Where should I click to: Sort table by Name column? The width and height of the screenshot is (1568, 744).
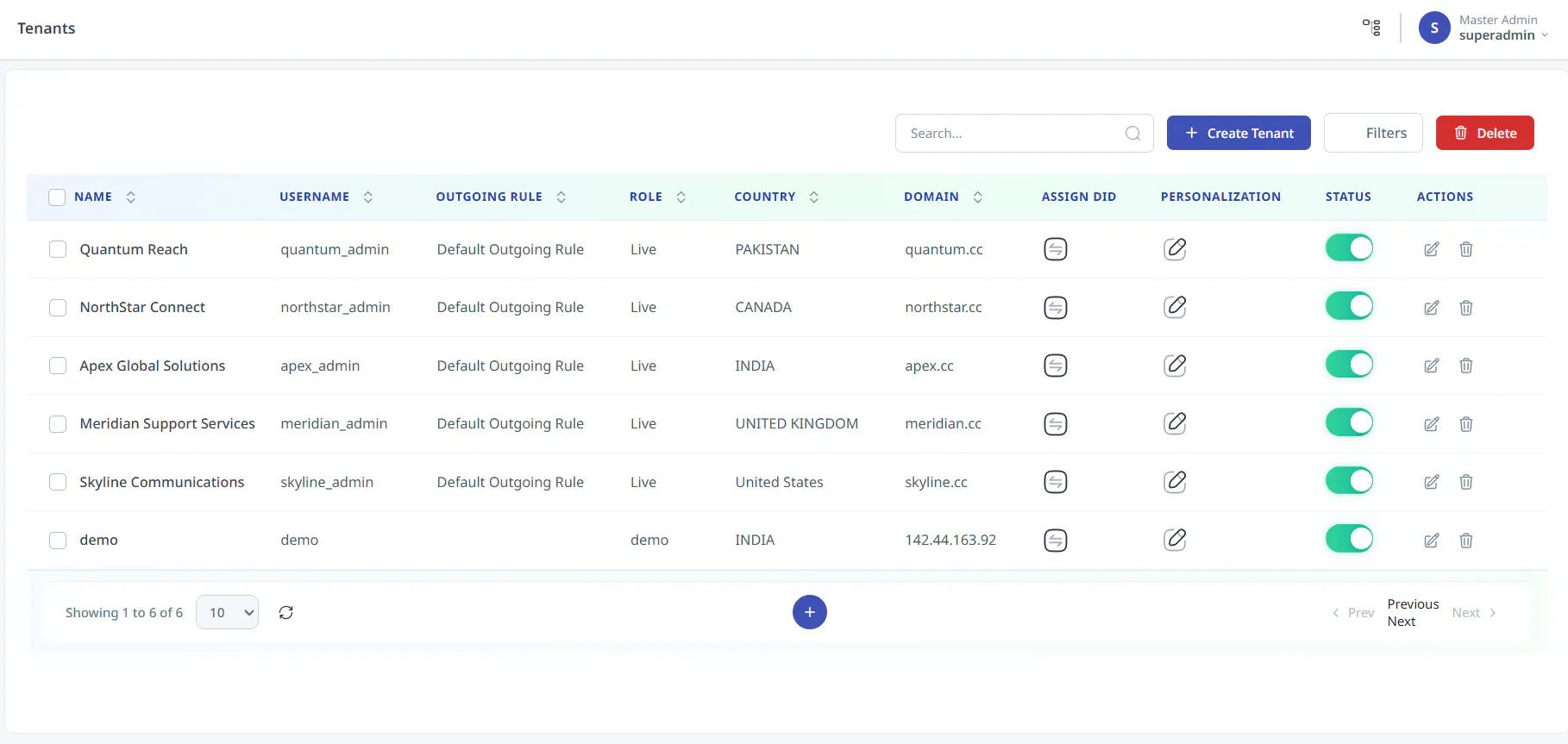coord(131,197)
